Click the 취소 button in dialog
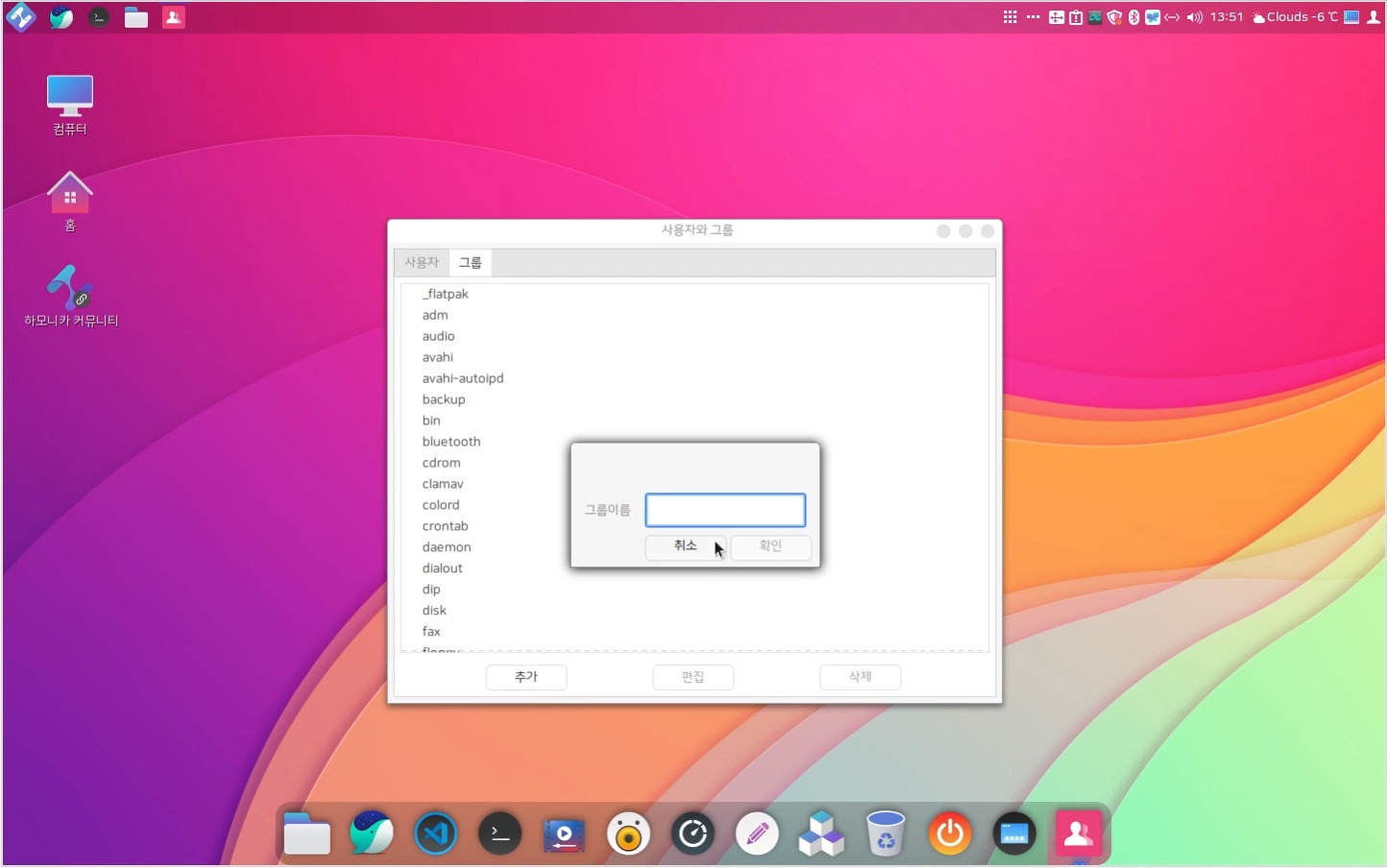This screenshot has height=868, width=1387. (x=685, y=545)
